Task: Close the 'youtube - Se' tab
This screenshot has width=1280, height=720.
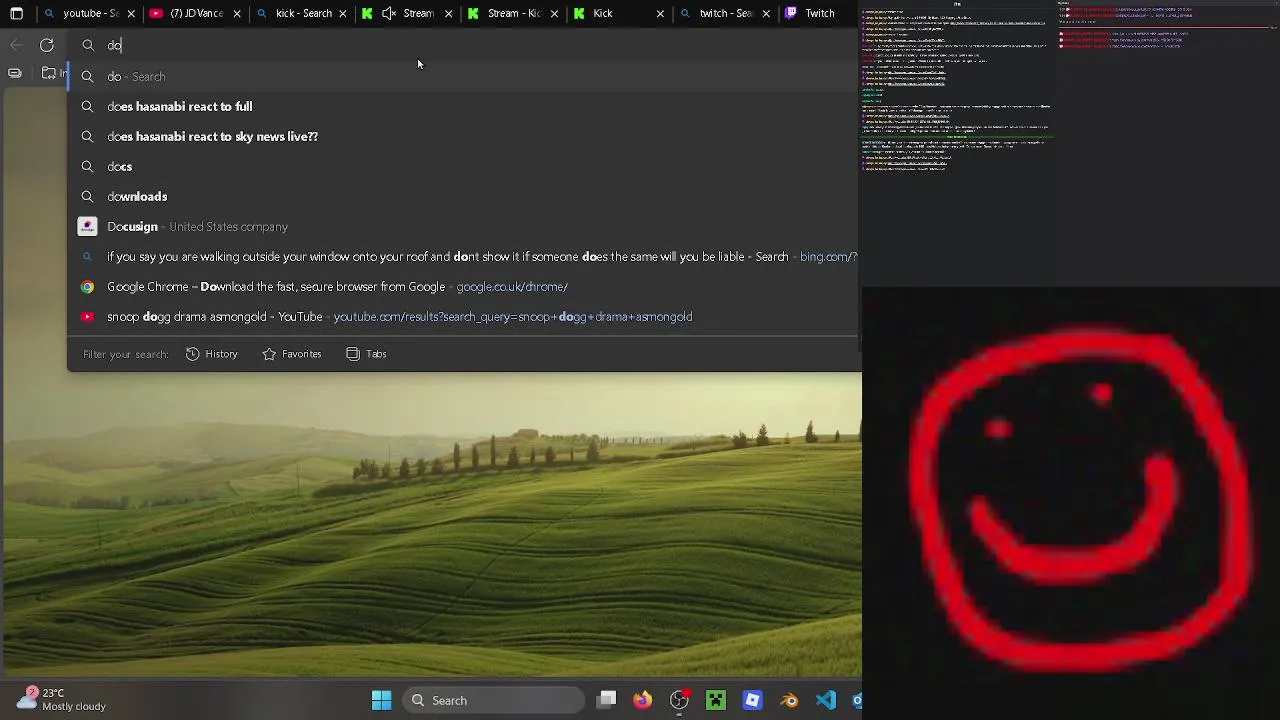Action: (131, 14)
